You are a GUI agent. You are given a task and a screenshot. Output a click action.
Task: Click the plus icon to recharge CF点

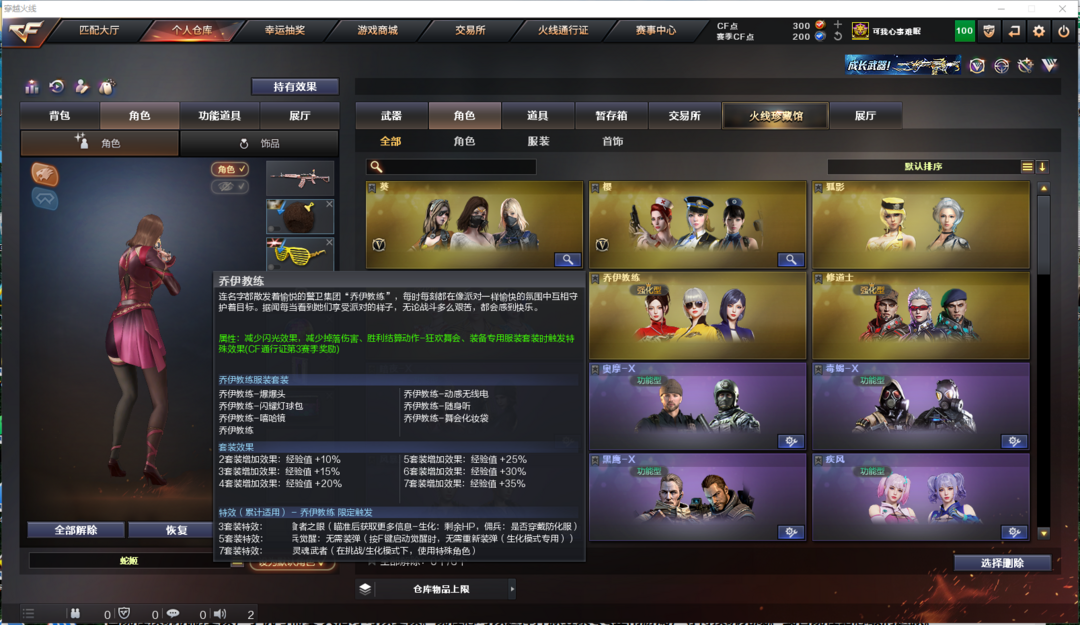coord(838,25)
